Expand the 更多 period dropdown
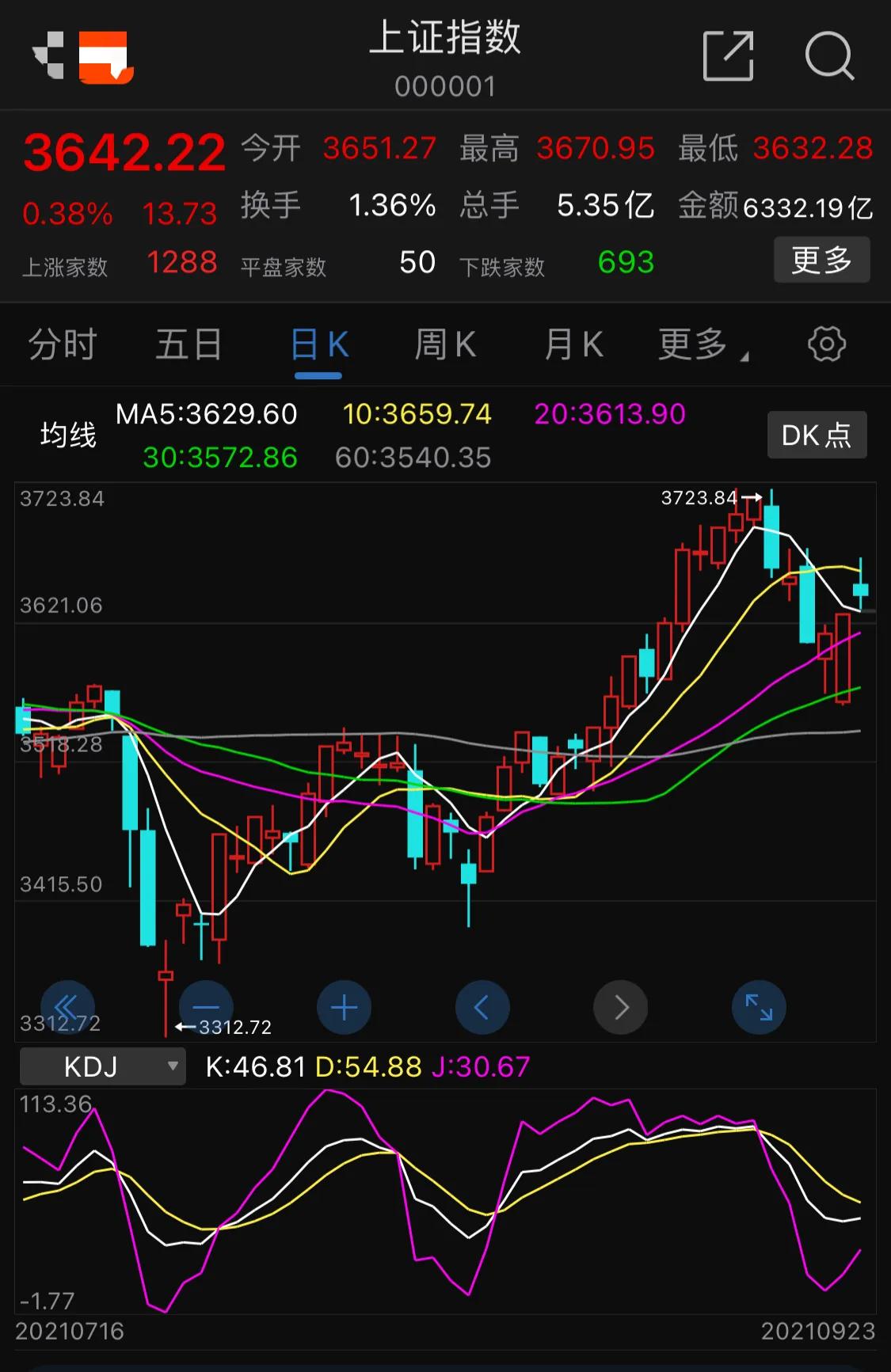The image size is (891, 1372). [703, 344]
